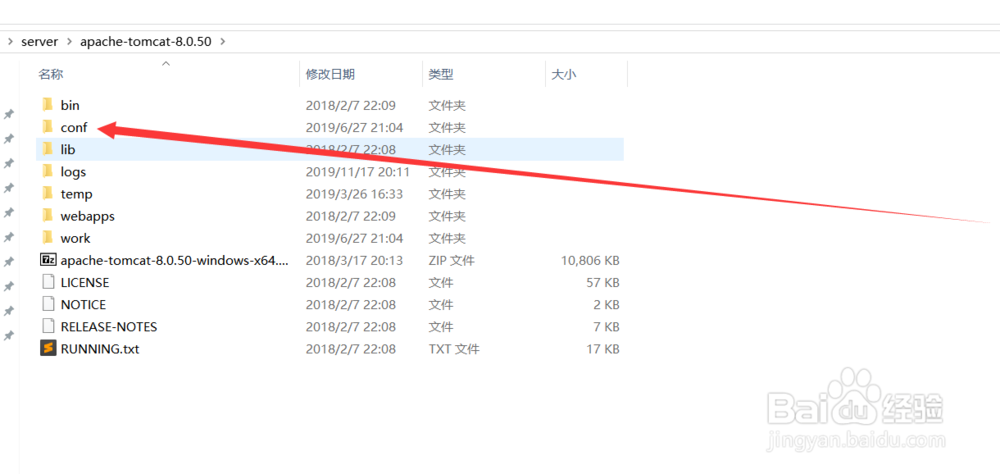1000x474 pixels.
Task: Select the logs folder icon
Action: point(47,172)
